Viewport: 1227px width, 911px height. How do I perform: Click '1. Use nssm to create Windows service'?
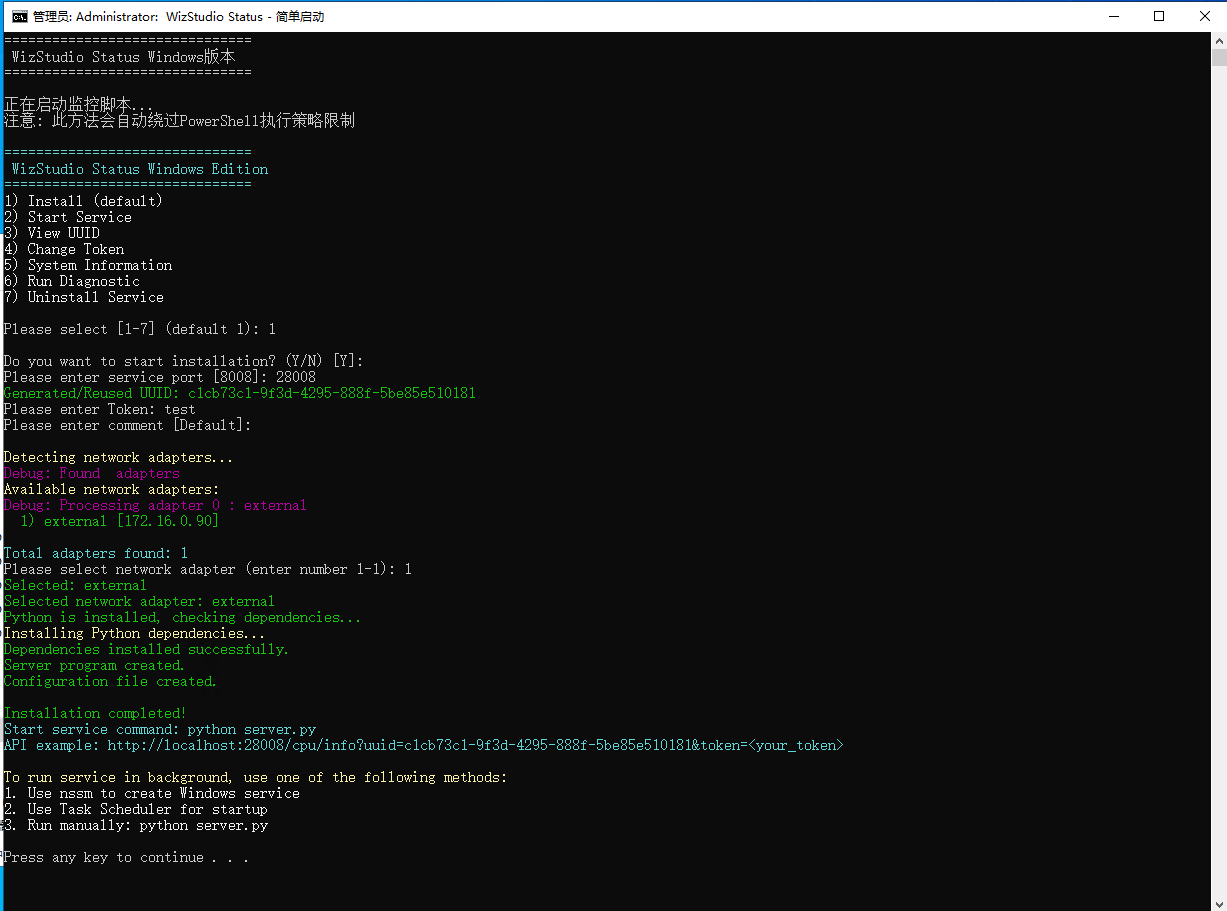[x=152, y=793]
